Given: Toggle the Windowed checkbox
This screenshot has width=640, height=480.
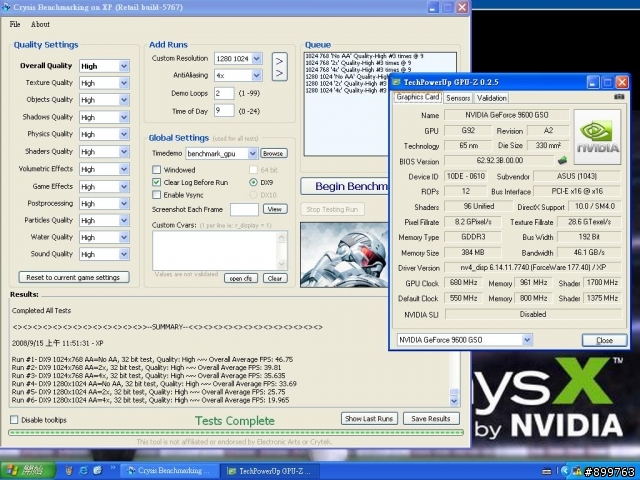Looking at the screenshot, I should click(x=156, y=169).
